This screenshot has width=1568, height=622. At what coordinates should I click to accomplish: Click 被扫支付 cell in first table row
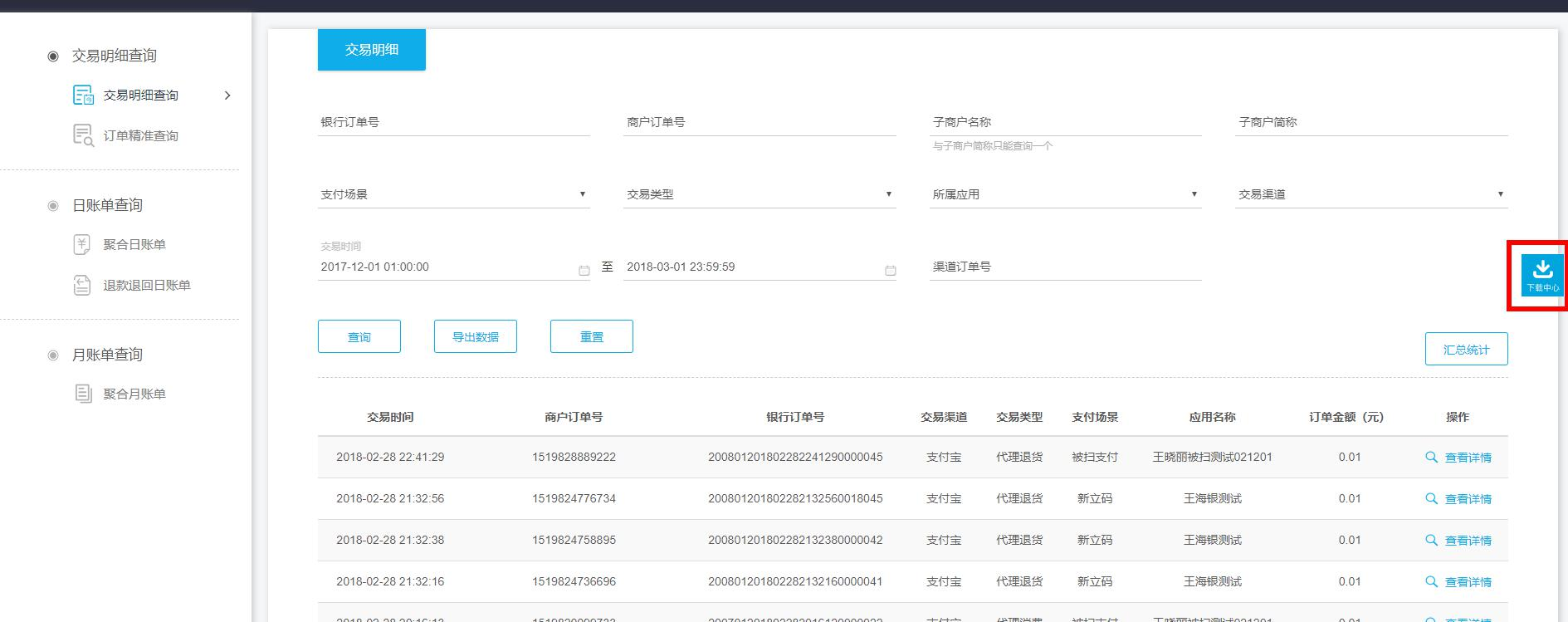1095,457
